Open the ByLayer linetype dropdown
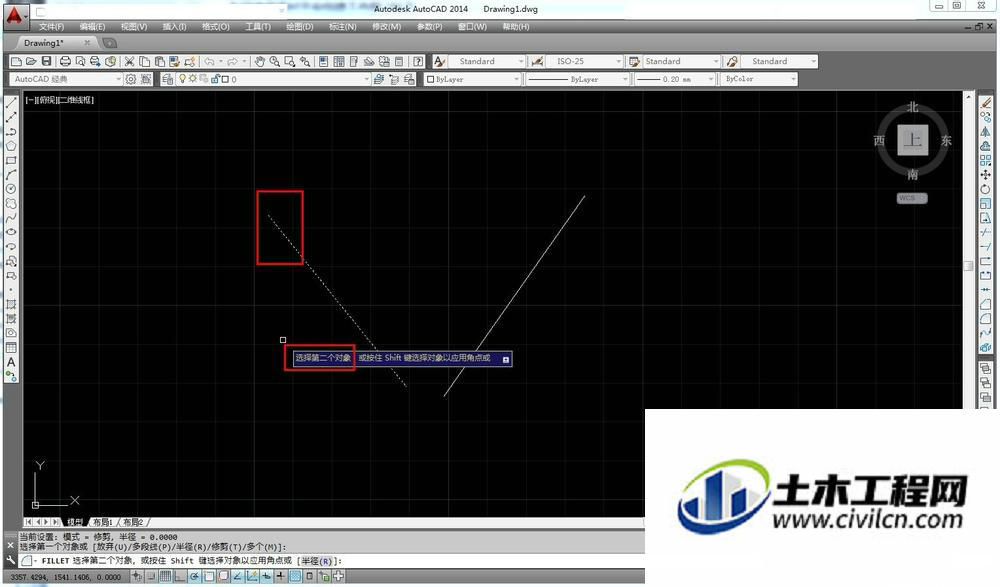 578,79
